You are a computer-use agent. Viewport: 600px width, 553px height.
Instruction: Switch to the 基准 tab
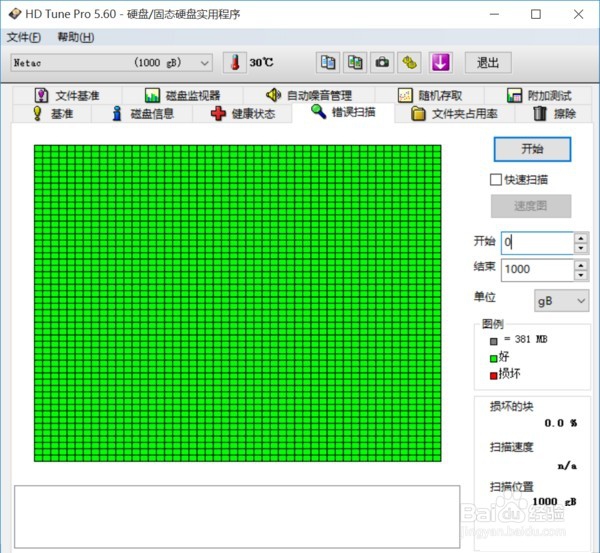pyautogui.click(x=52, y=114)
